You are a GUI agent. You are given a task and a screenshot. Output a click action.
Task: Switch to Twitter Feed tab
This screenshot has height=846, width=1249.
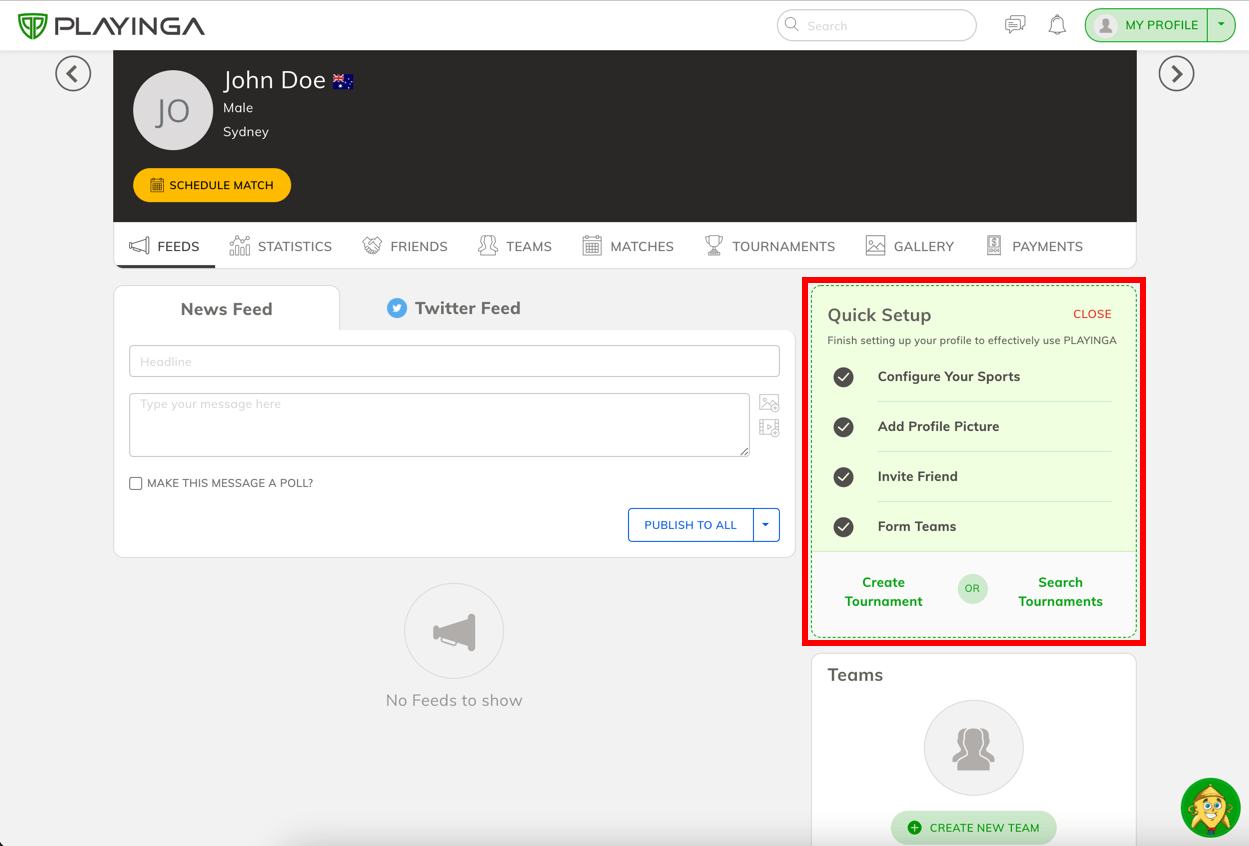tap(454, 308)
